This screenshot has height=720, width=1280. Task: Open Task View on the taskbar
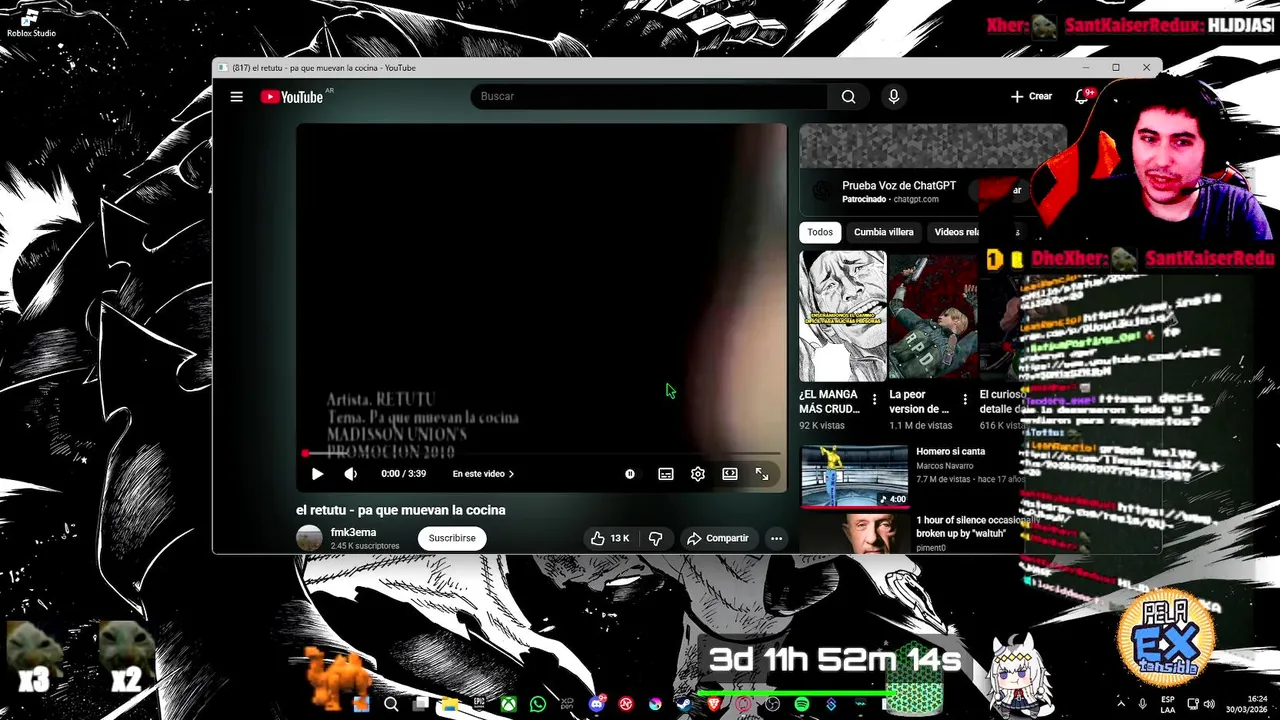tap(421, 704)
